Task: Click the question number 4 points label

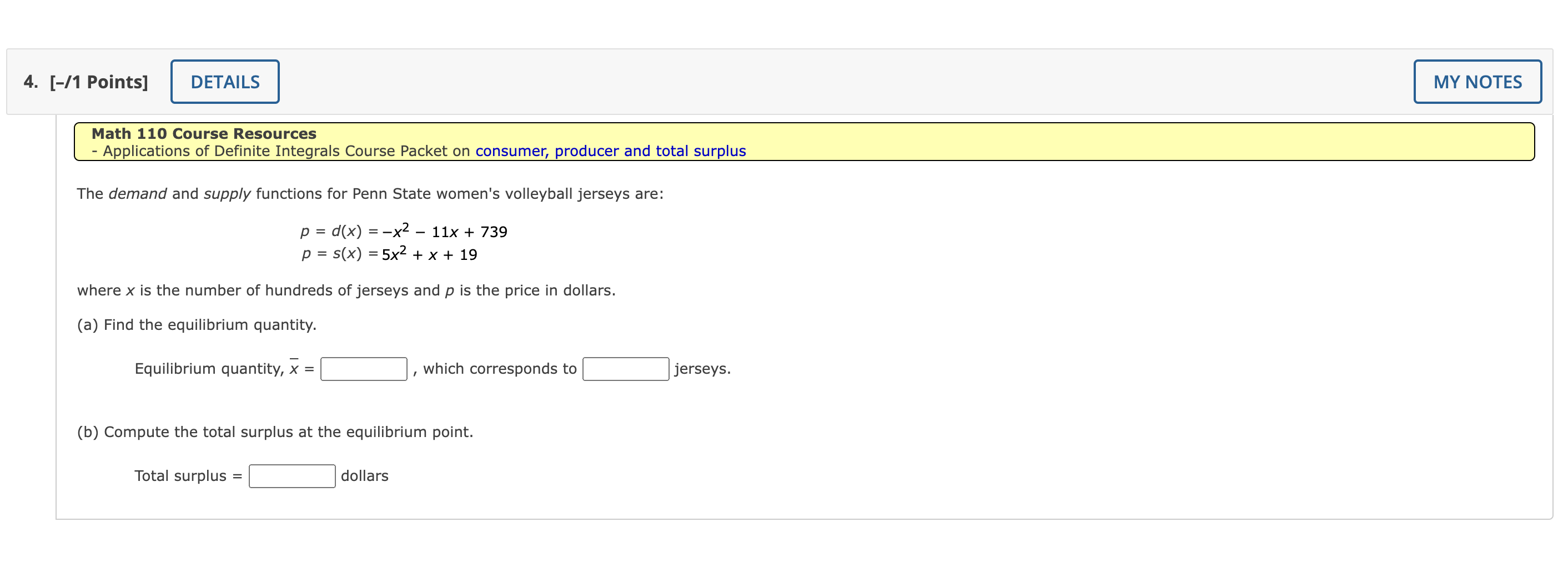Action: point(85,81)
